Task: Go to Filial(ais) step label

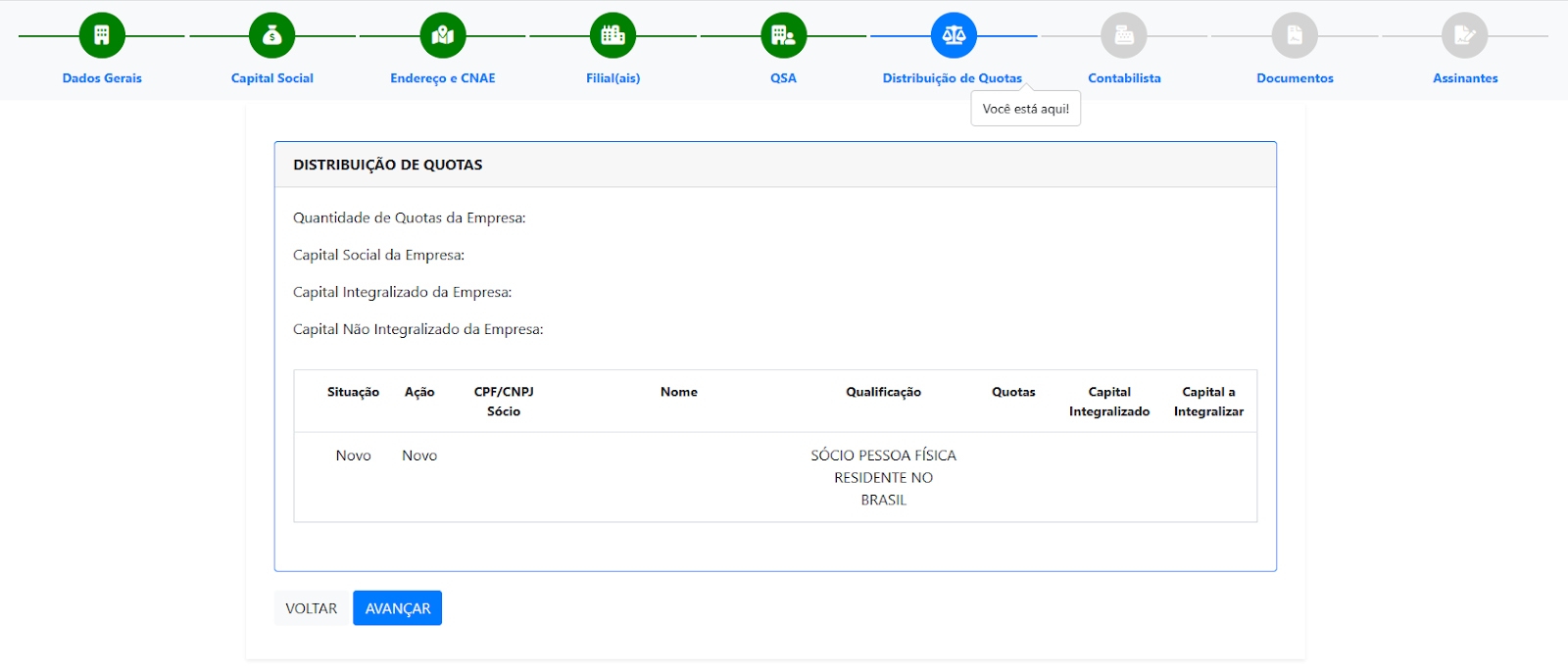Action: (x=613, y=78)
